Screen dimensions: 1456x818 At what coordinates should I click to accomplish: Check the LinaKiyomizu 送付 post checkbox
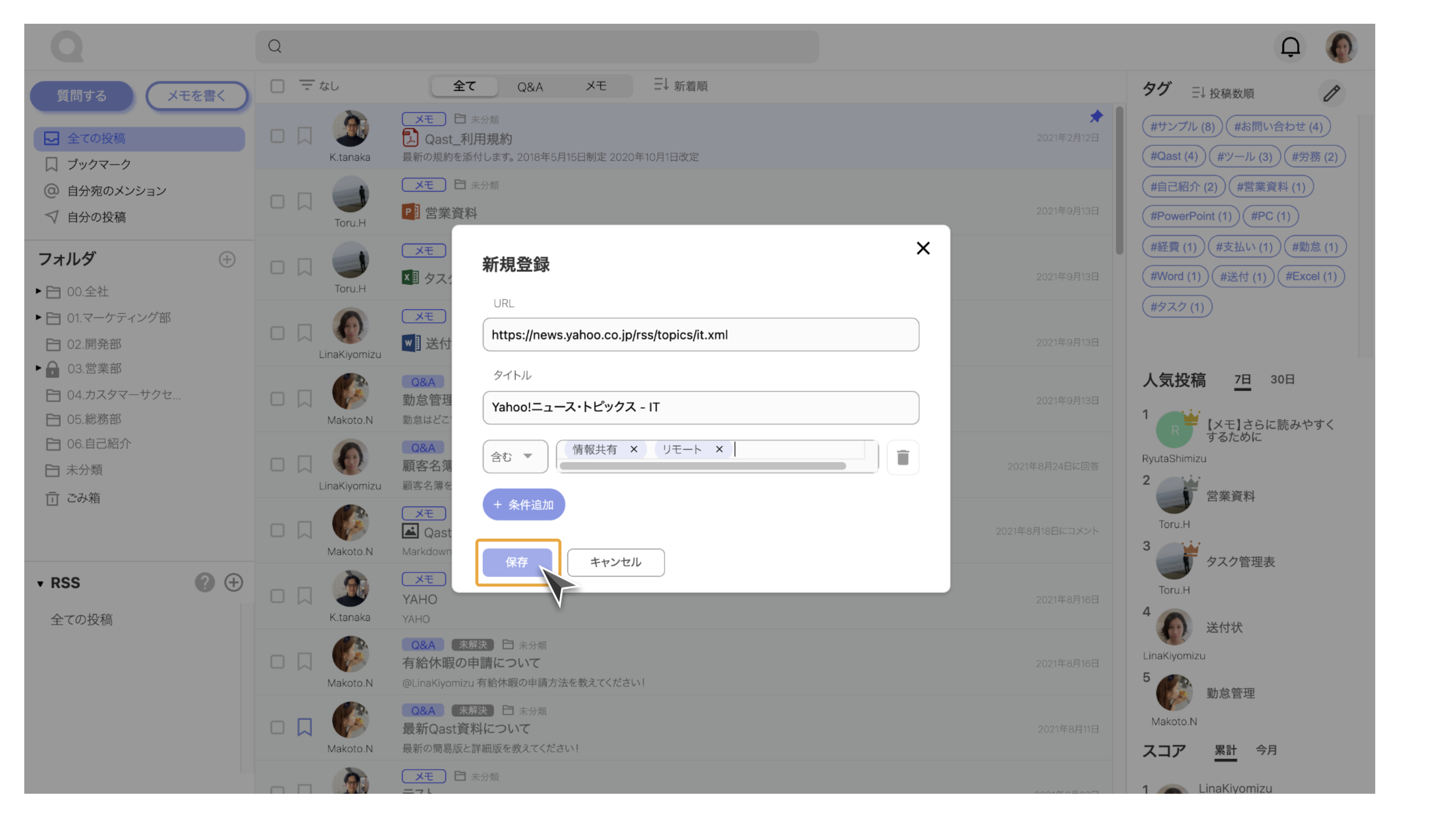pyautogui.click(x=277, y=333)
